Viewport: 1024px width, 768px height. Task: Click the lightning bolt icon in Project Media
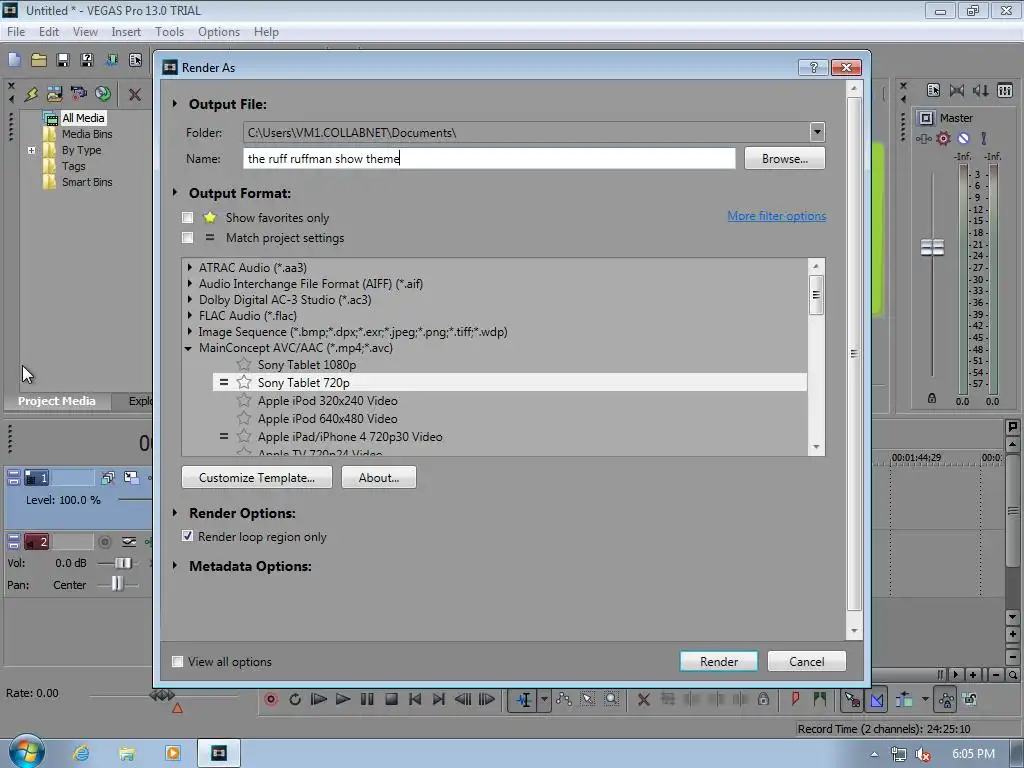click(31, 94)
